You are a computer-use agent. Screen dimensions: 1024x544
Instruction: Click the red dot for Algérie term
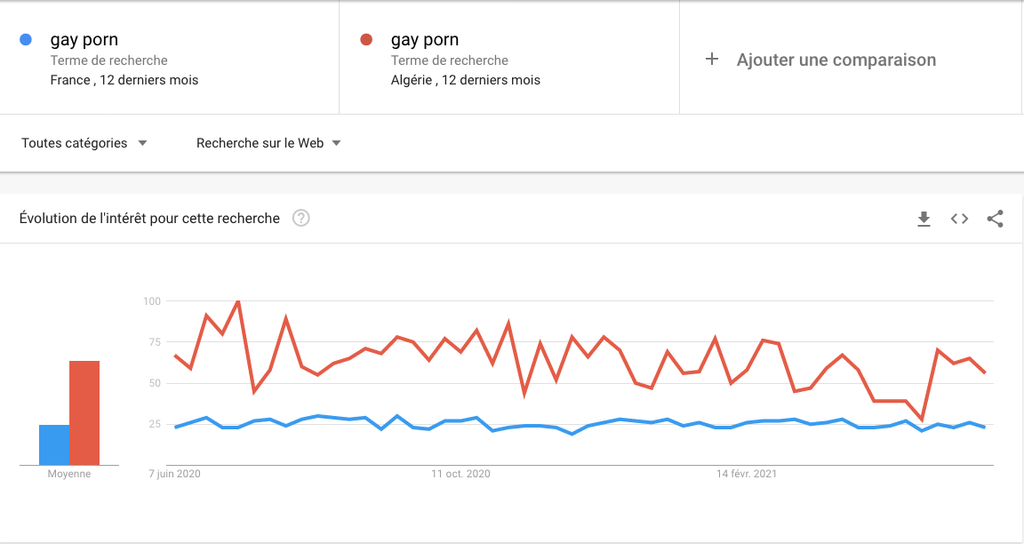tap(366, 40)
